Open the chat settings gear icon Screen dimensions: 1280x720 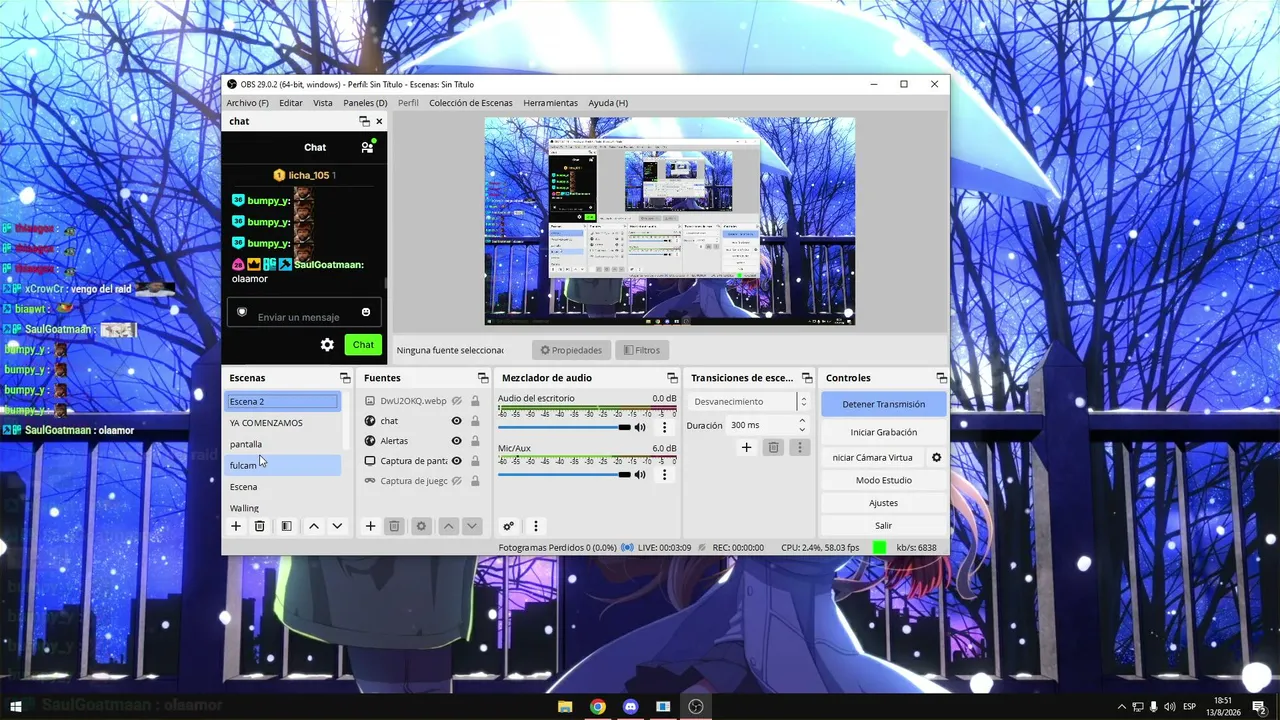coord(327,345)
